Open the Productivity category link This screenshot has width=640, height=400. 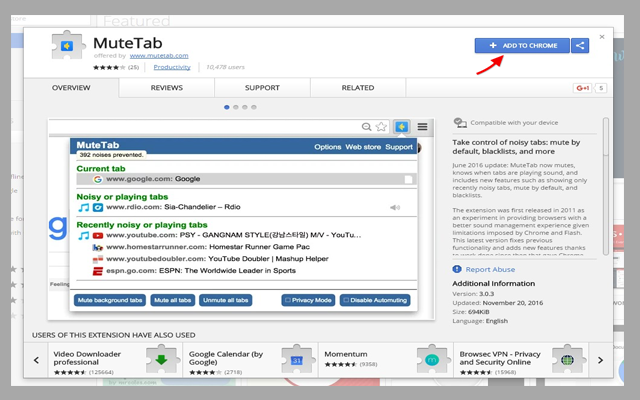pos(173,67)
